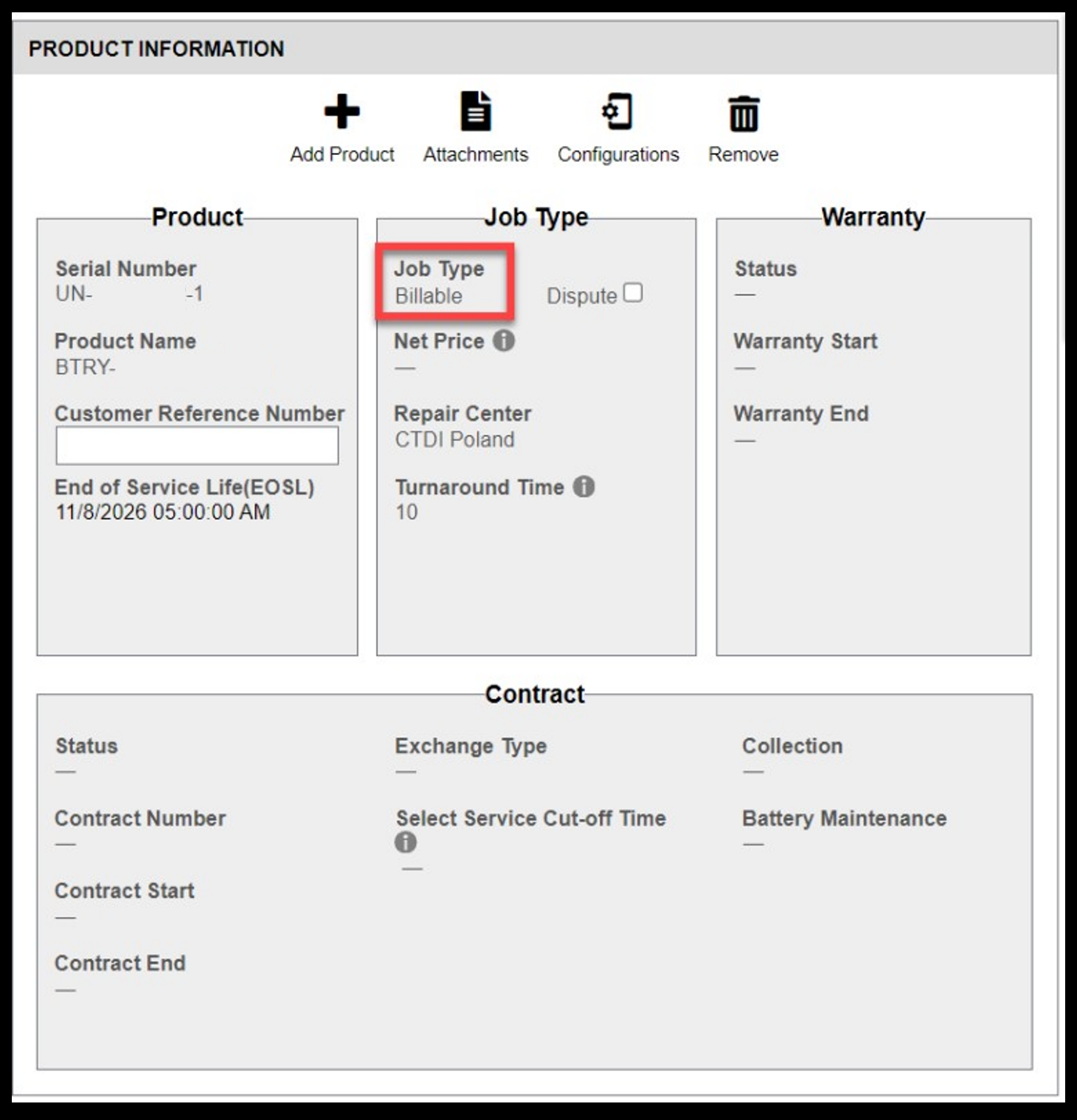This screenshot has height=1120, width=1077.
Task: Click the Select Service Cut-off Time info icon
Action: [x=405, y=842]
